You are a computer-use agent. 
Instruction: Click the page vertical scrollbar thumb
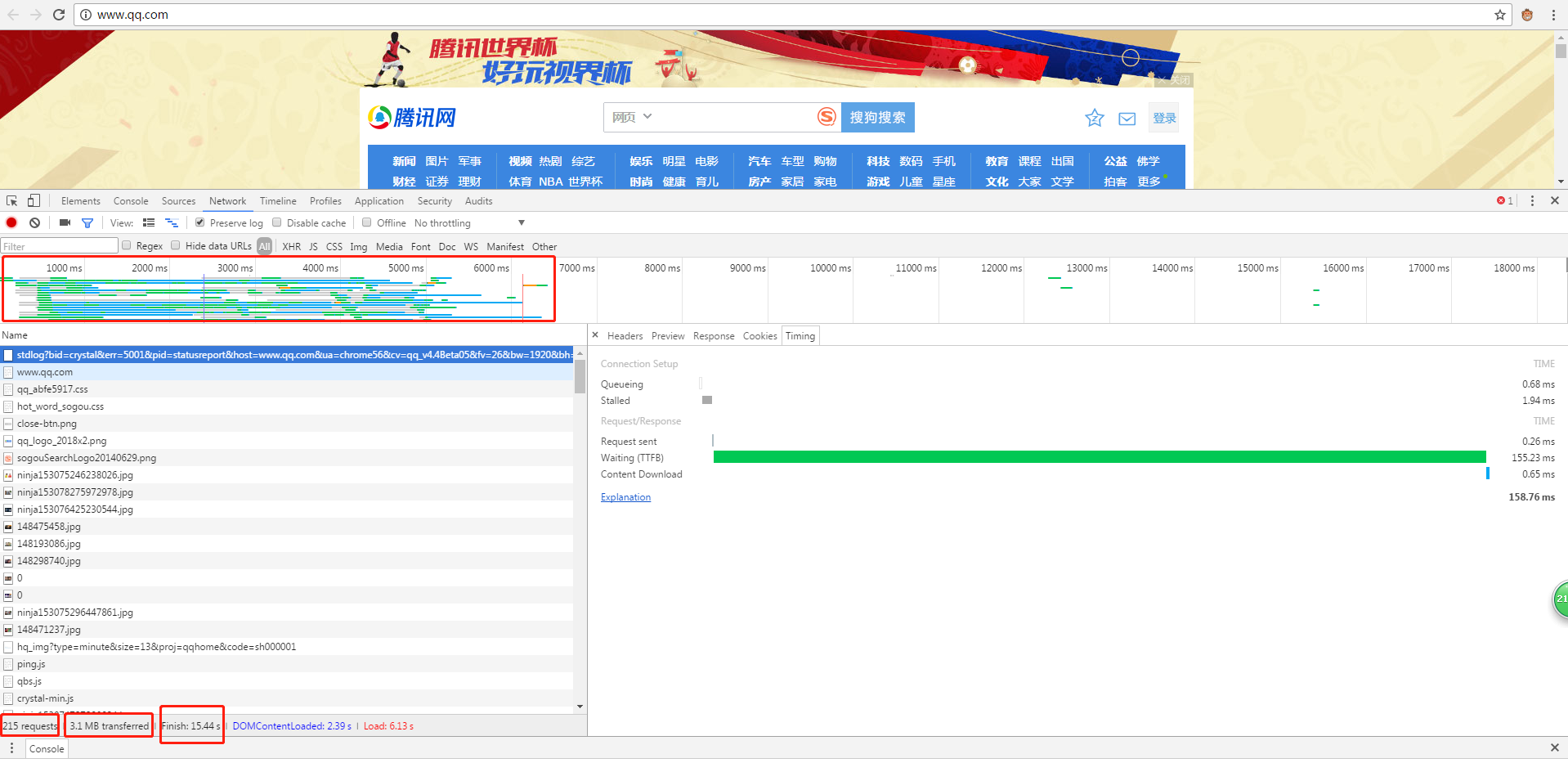1561,52
